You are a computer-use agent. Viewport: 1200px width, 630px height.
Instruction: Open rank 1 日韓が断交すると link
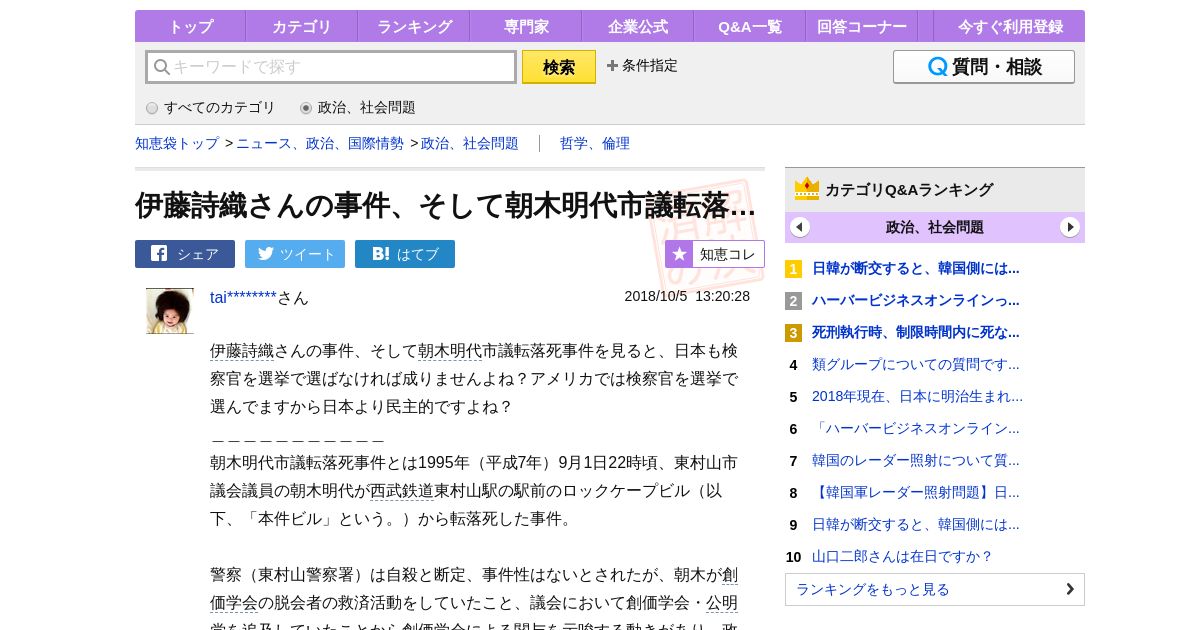pos(916,268)
